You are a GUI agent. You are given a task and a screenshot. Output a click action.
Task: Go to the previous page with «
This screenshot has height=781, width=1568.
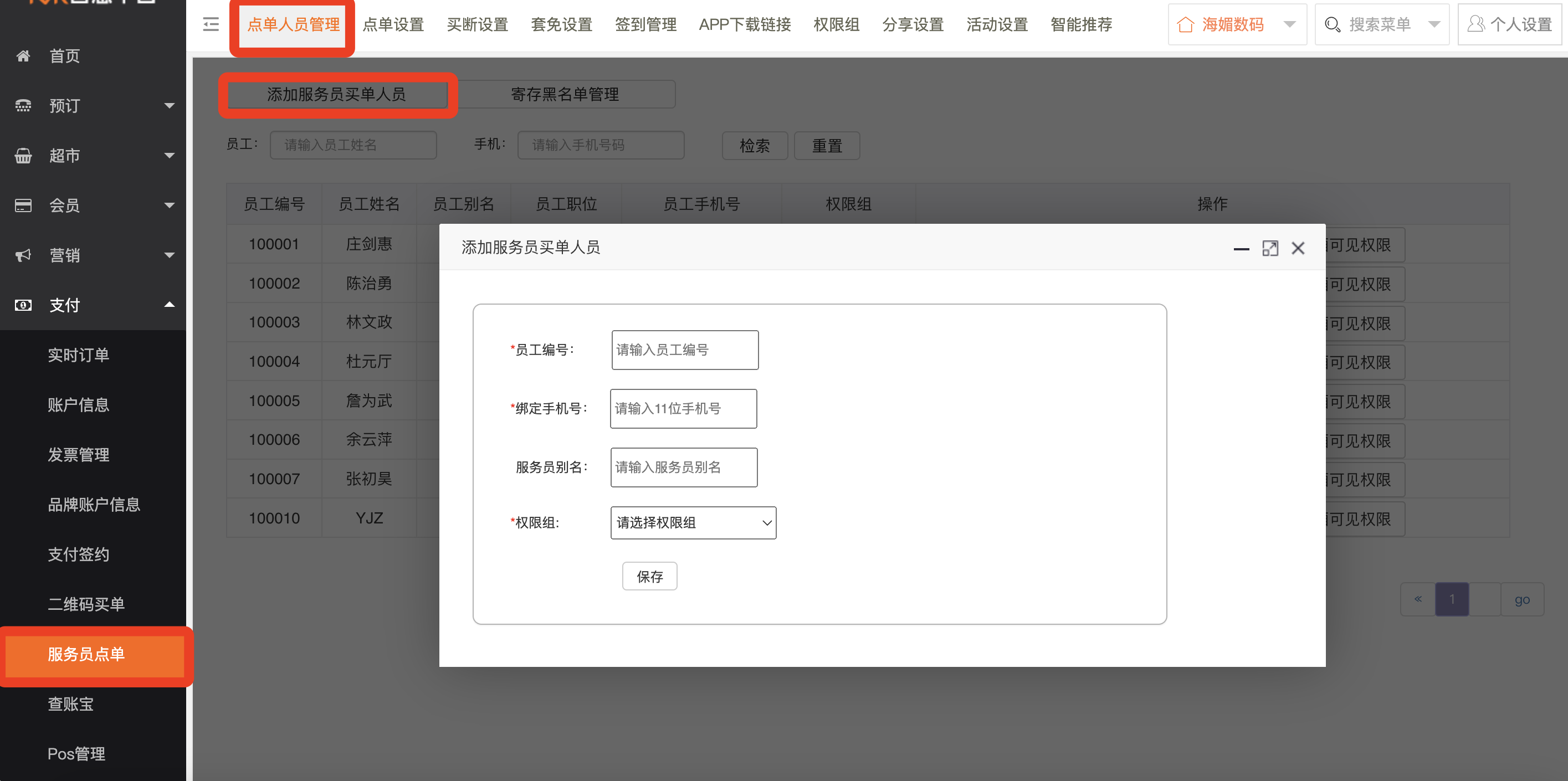1418,600
